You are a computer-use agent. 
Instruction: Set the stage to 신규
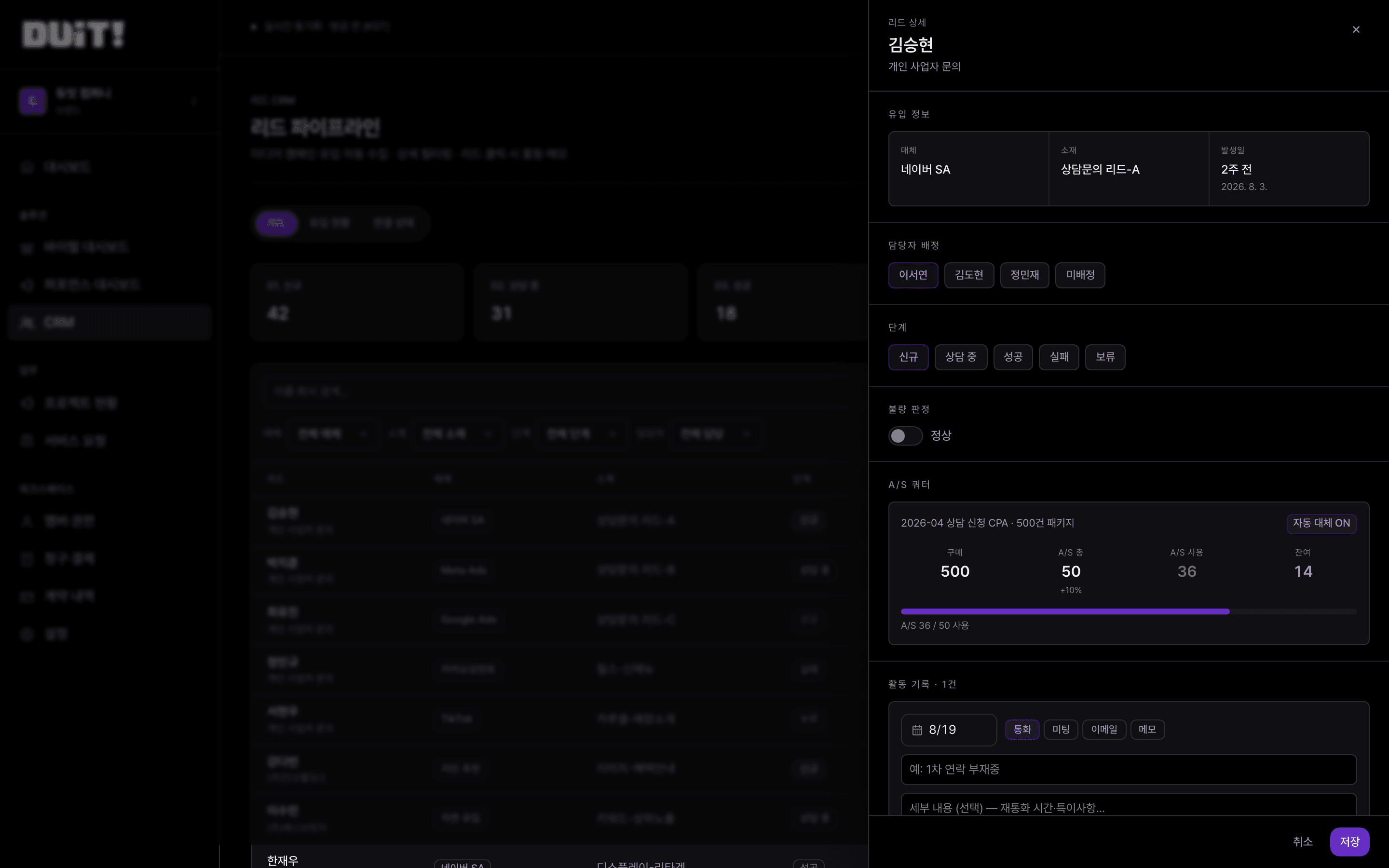908,357
